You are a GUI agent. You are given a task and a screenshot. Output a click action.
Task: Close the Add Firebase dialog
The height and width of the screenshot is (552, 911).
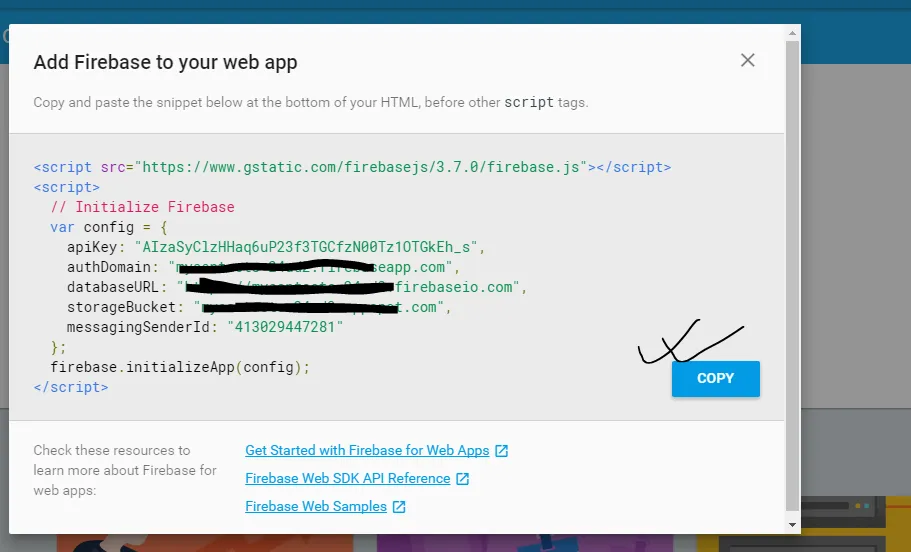click(748, 60)
